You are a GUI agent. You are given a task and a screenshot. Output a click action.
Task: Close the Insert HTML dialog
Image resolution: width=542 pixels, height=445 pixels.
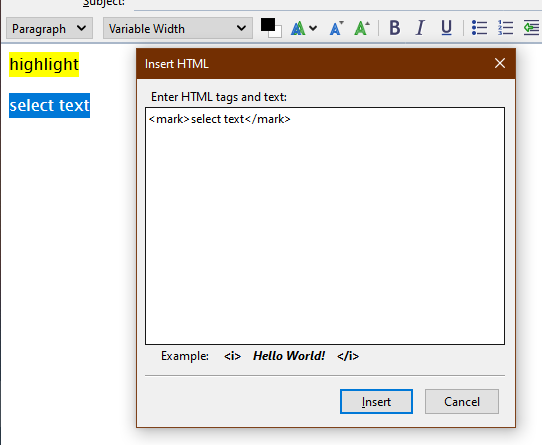[500, 63]
